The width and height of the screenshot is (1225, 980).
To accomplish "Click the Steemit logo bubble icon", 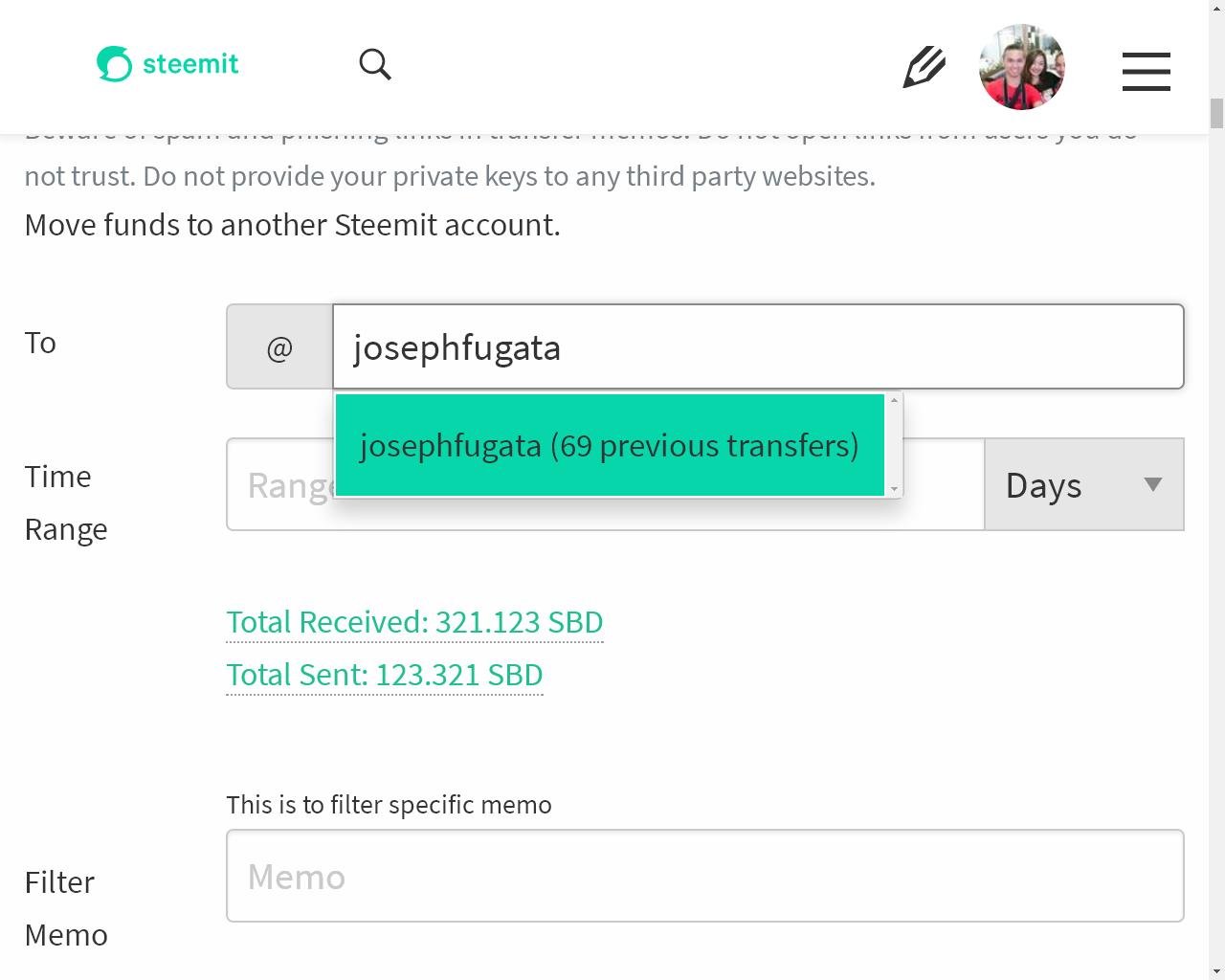I will 114,64.
